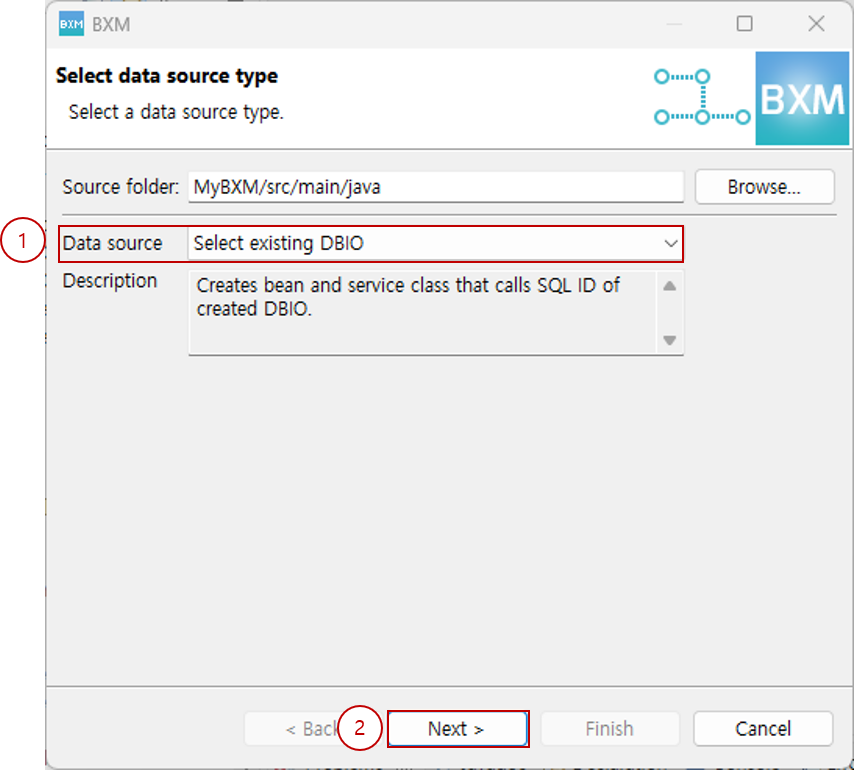Click the Back button
The height and width of the screenshot is (770, 854).
(x=310, y=729)
